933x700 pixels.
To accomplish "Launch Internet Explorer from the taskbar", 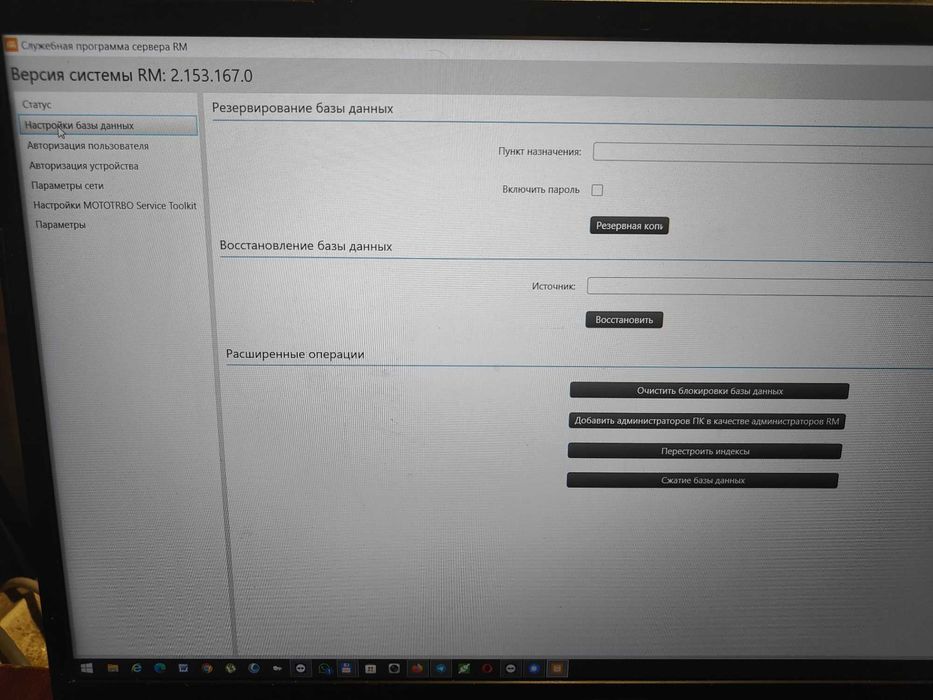I will 136,668.
